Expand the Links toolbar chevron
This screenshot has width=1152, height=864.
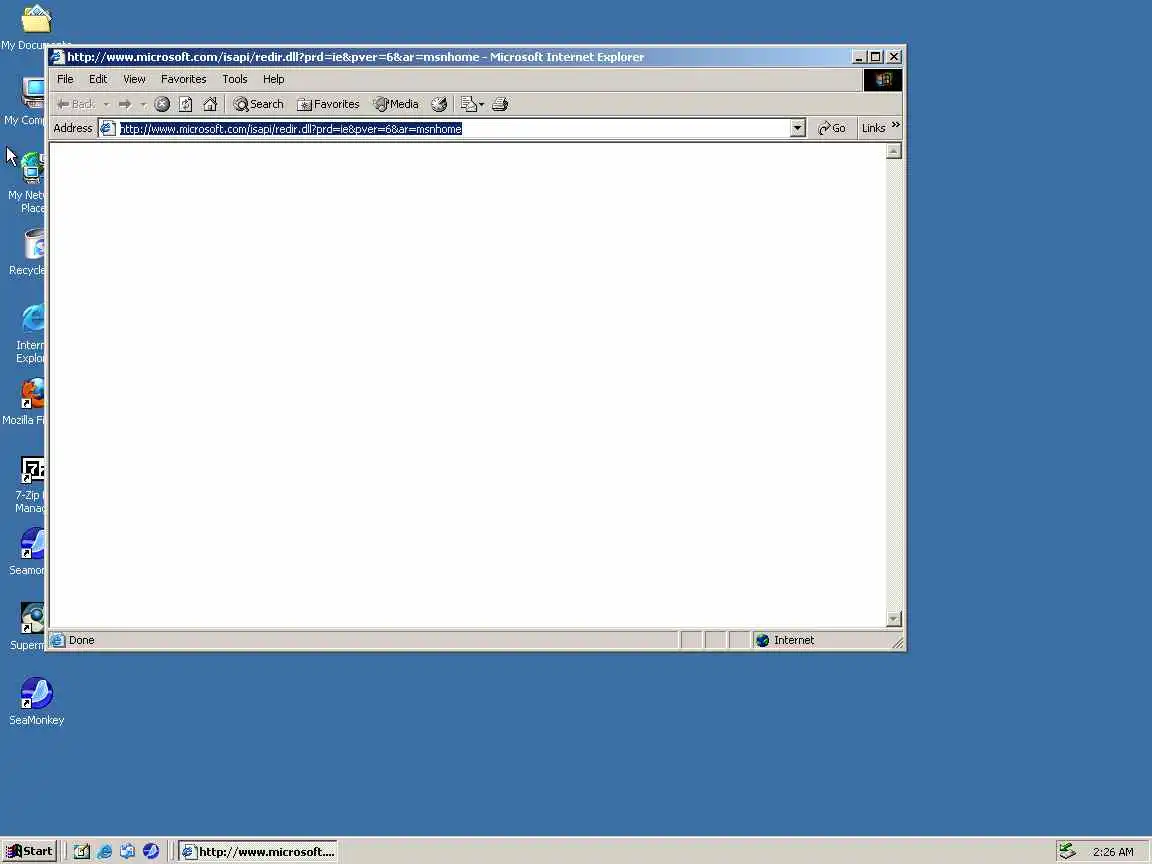[896, 125]
